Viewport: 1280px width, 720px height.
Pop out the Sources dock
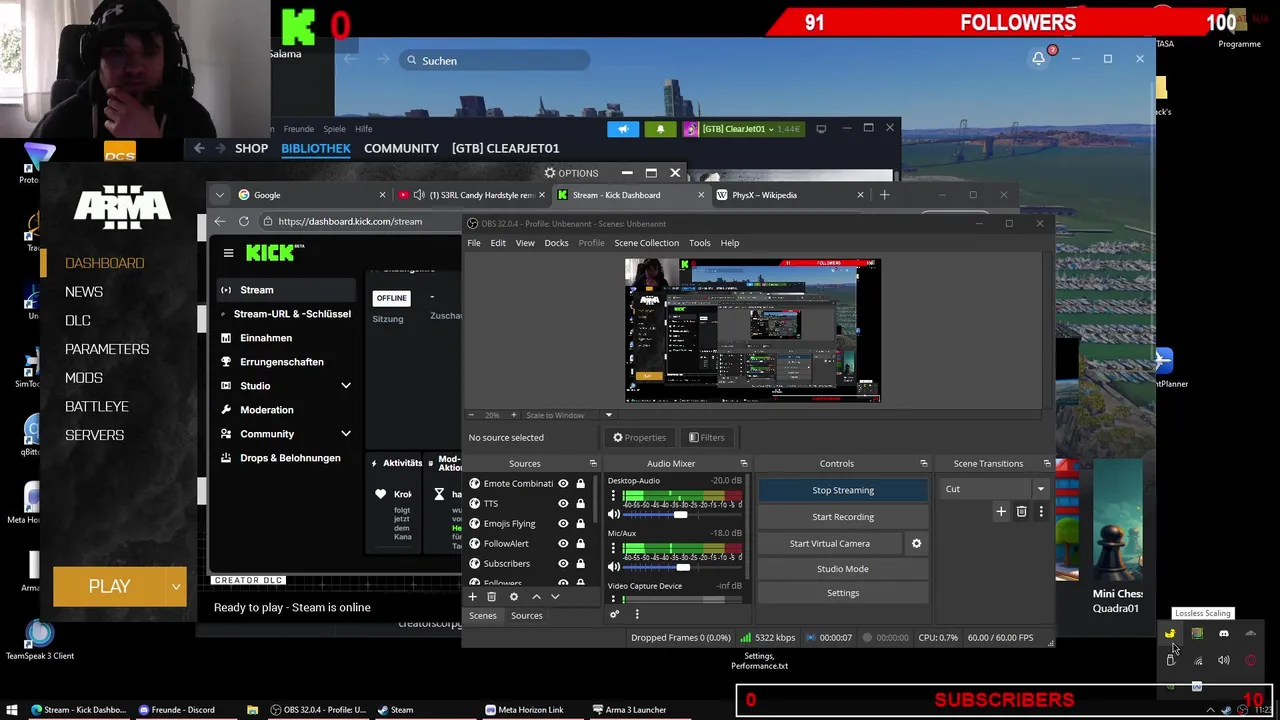tap(593, 464)
